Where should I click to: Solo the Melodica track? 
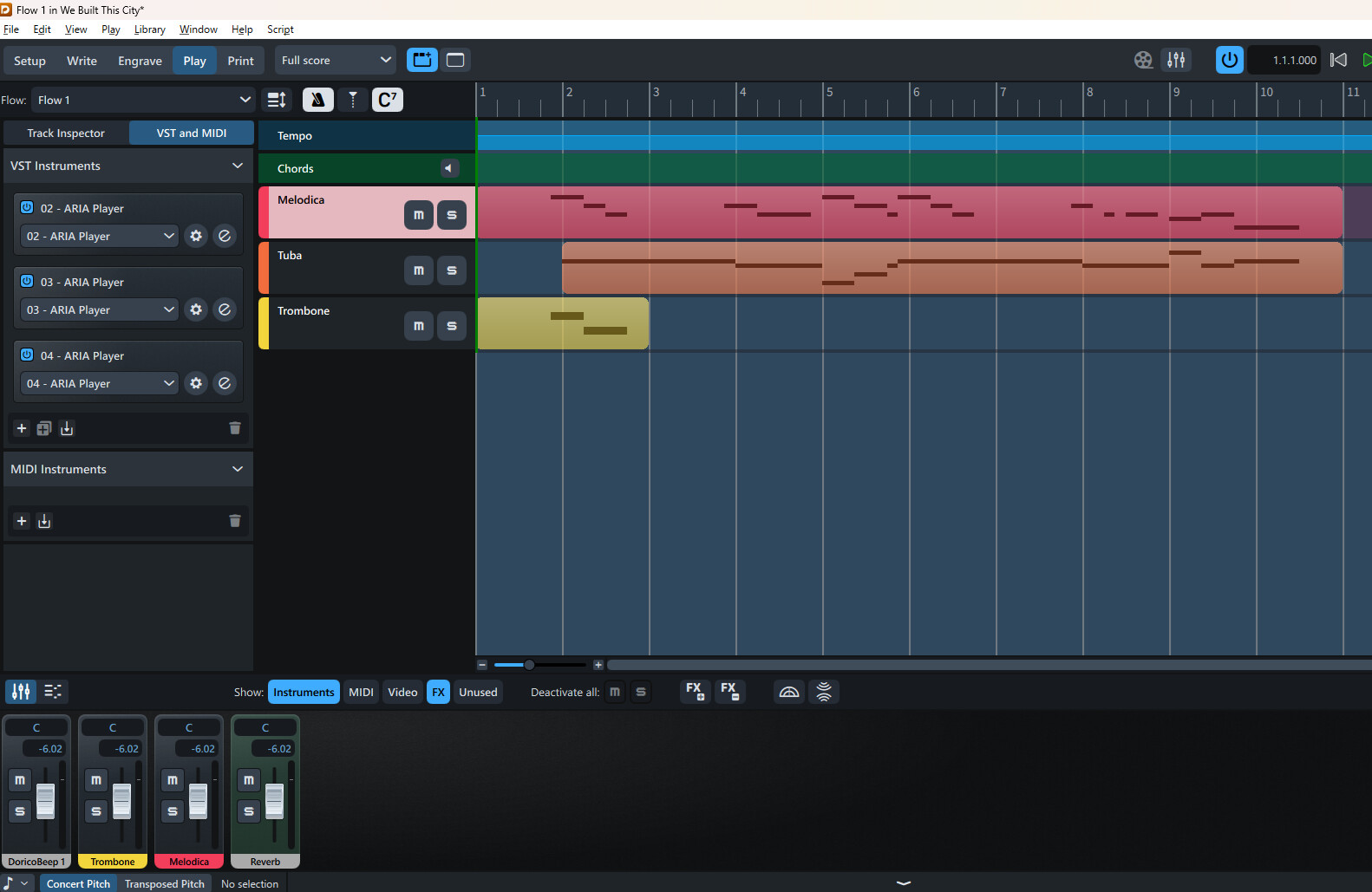coord(452,215)
